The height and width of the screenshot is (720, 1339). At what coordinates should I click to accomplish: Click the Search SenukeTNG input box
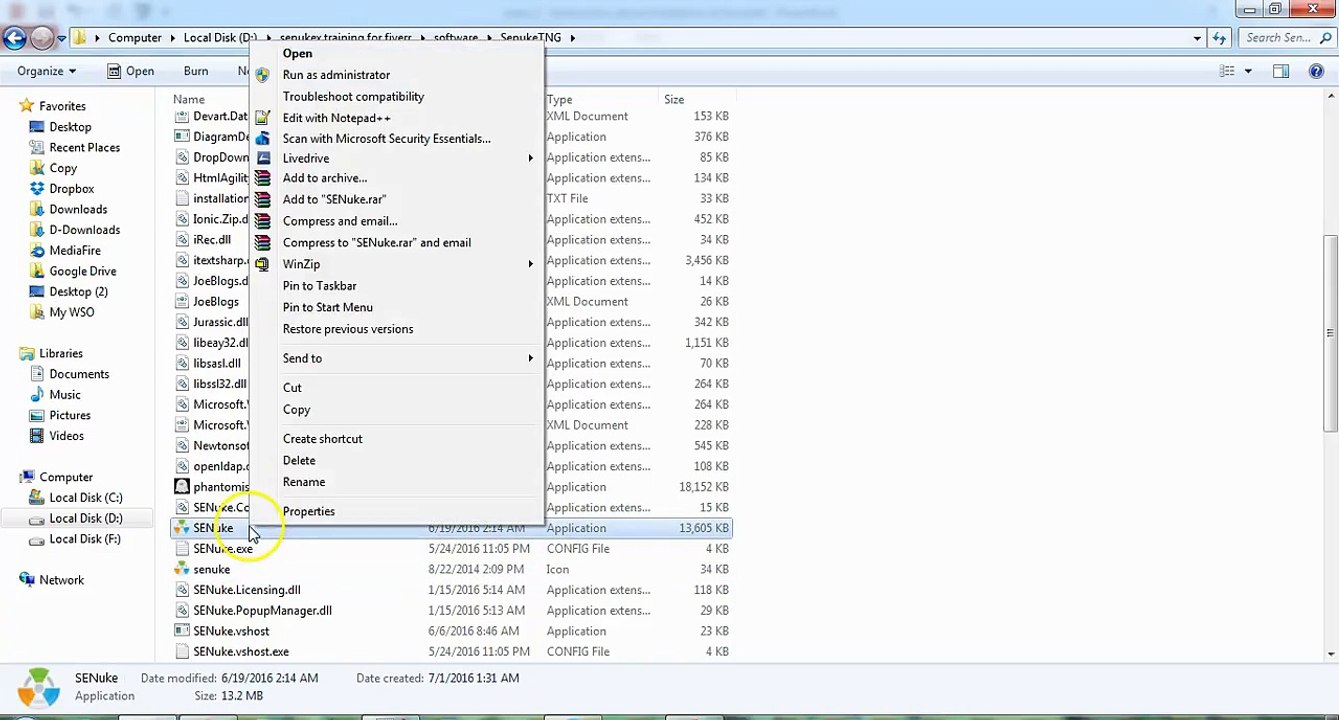[1287, 38]
